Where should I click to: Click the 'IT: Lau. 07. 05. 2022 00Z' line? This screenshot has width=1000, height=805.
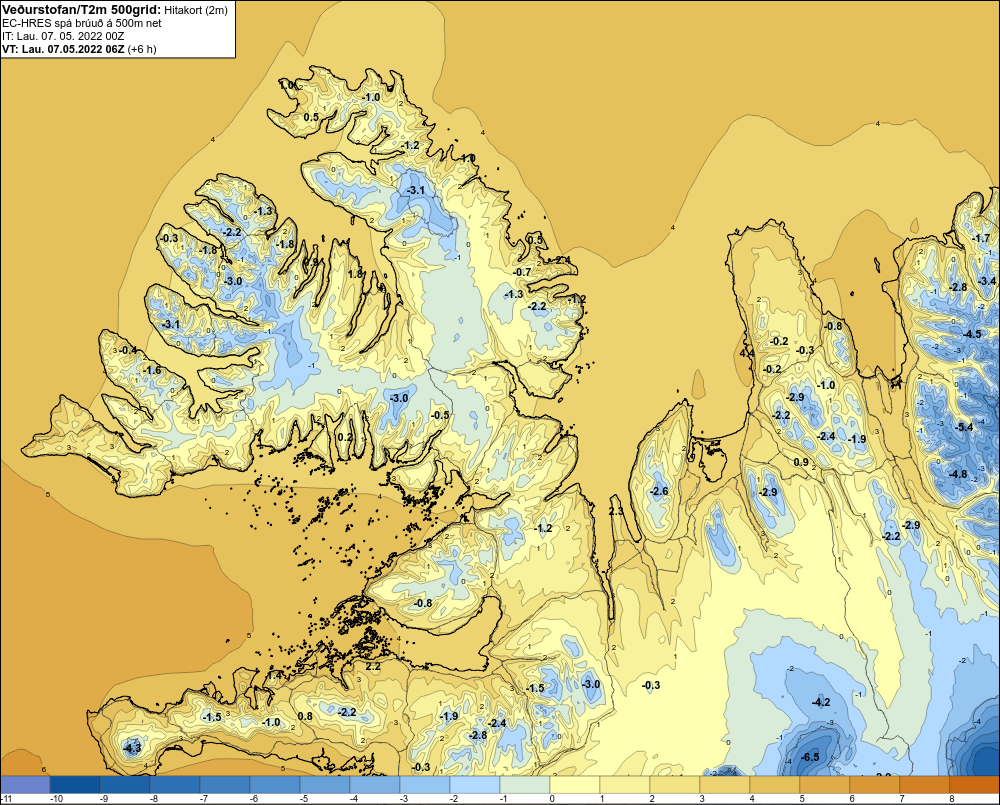click(x=63, y=36)
